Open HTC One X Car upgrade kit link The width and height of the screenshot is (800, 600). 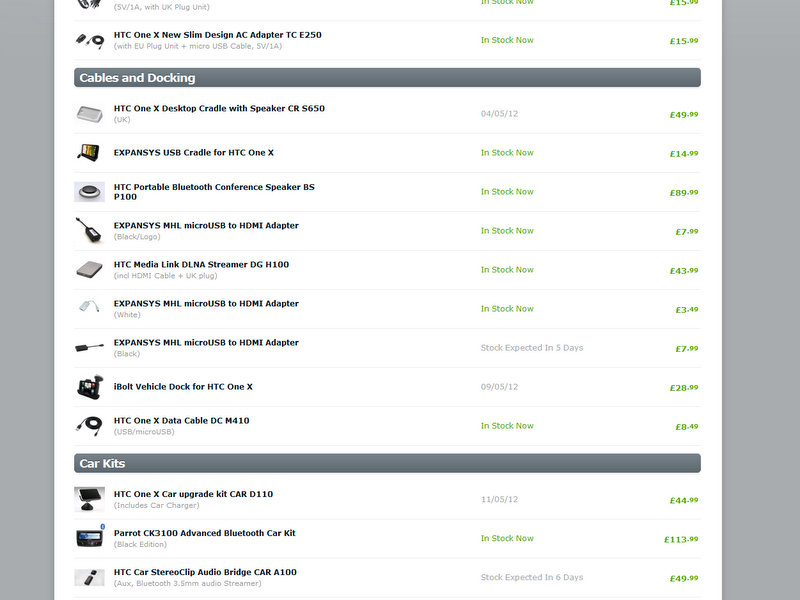[x=193, y=494]
